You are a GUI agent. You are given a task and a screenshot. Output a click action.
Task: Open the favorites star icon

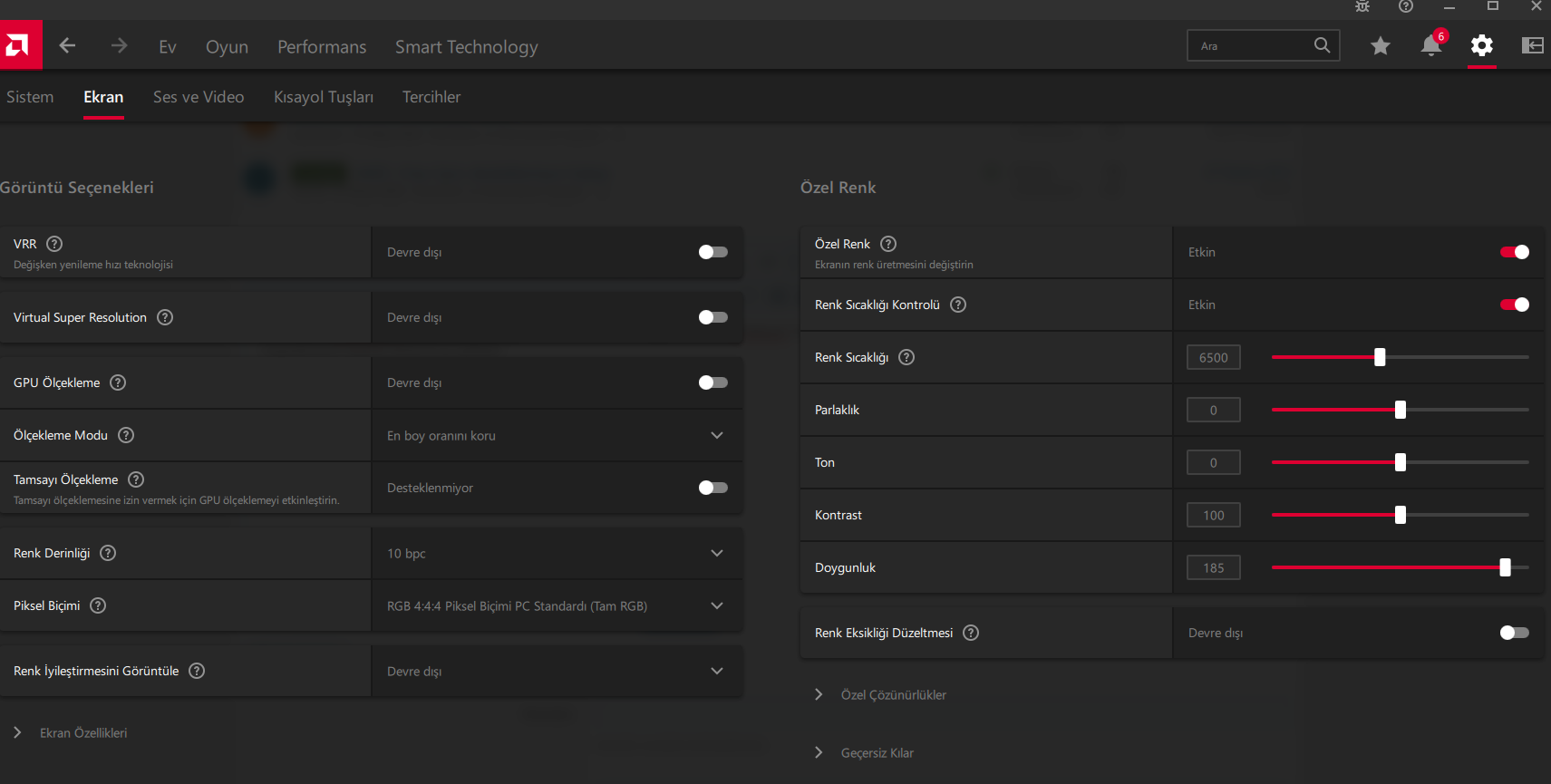(1380, 45)
